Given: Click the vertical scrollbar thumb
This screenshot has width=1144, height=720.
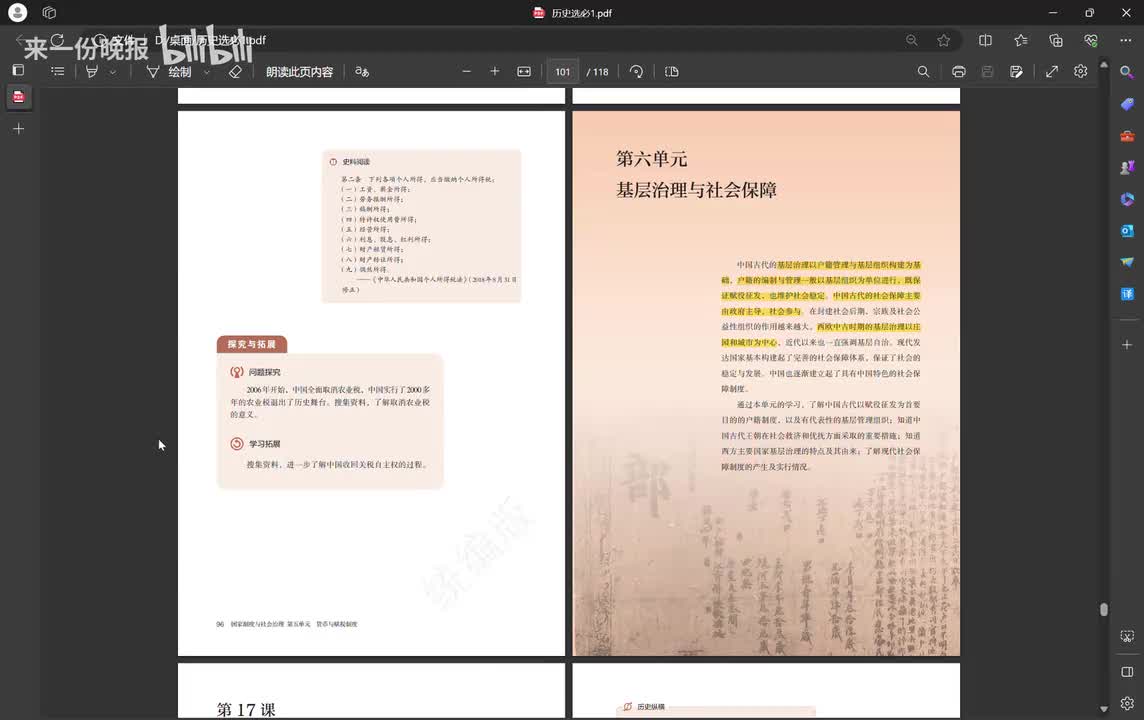Looking at the screenshot, I should pos(1104,609).
